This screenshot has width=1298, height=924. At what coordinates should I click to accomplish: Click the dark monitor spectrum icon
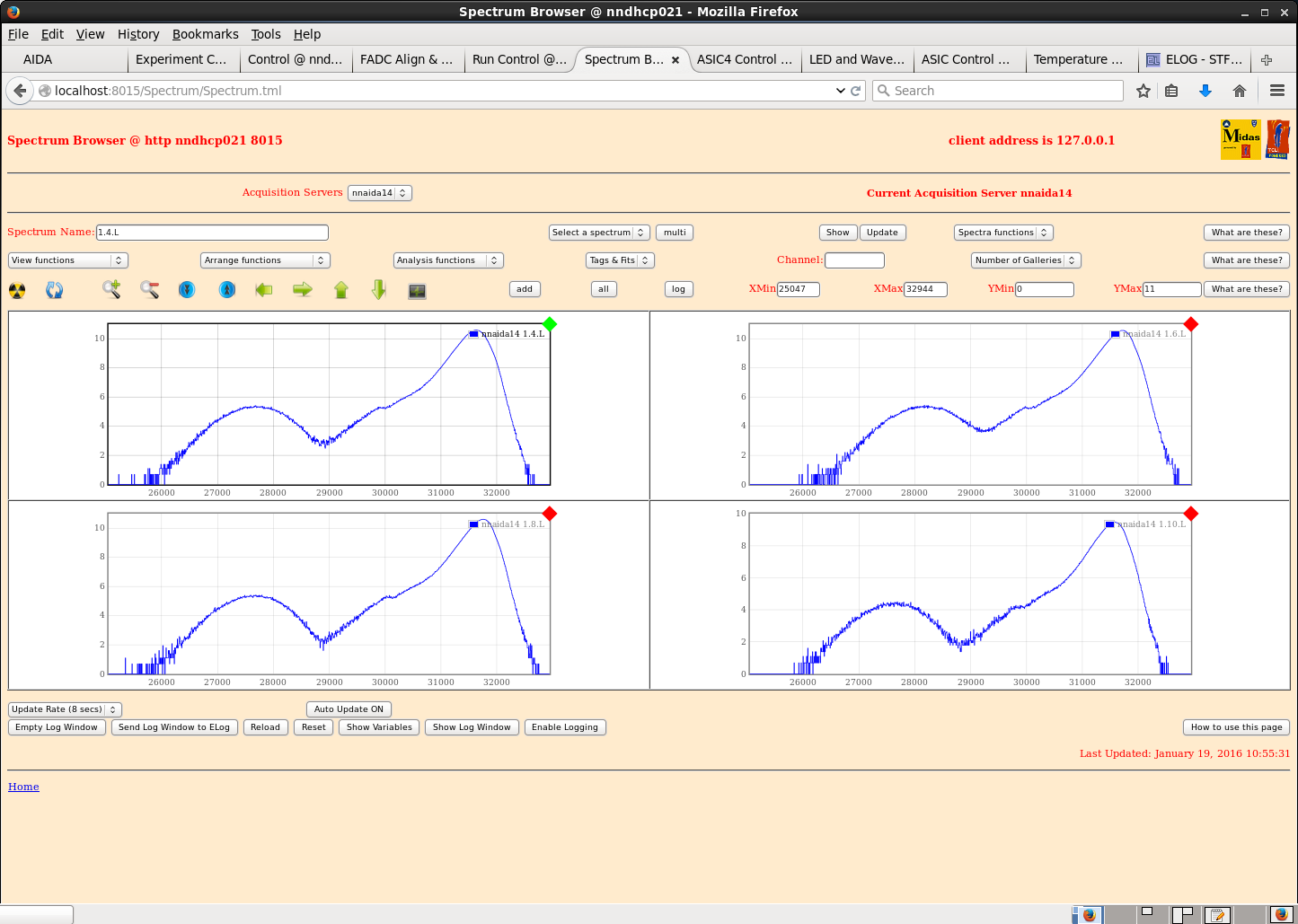pyautogui.click(x=417, y=291)
